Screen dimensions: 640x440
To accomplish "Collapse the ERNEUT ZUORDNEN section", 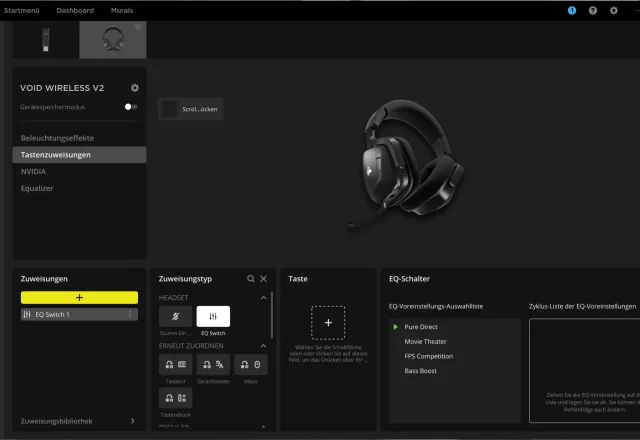I will [x=264, y=346].
